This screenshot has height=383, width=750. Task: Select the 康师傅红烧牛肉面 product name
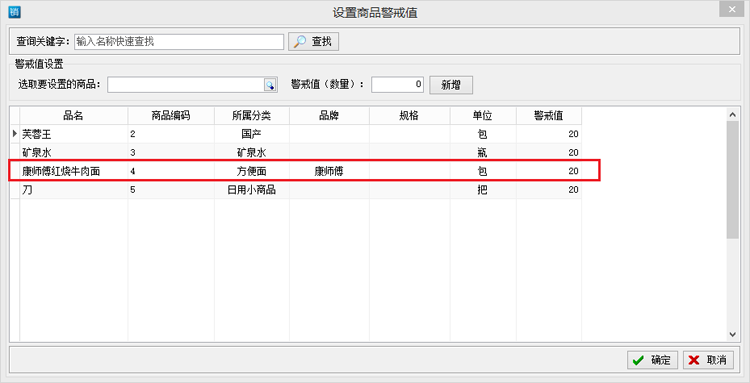(x=62, y=171)
